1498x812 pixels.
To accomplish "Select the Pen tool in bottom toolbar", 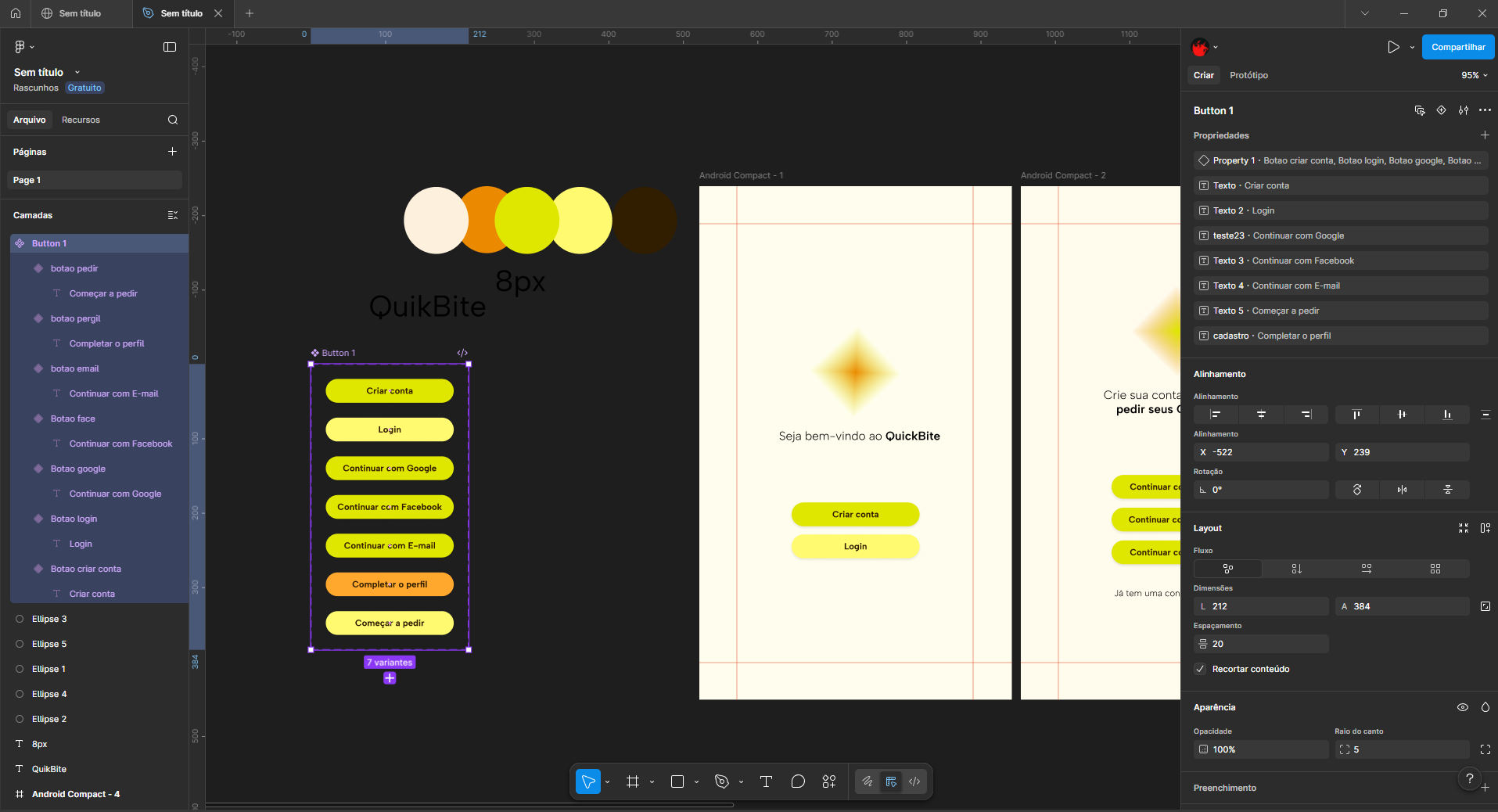I will [x=722, y=781].
